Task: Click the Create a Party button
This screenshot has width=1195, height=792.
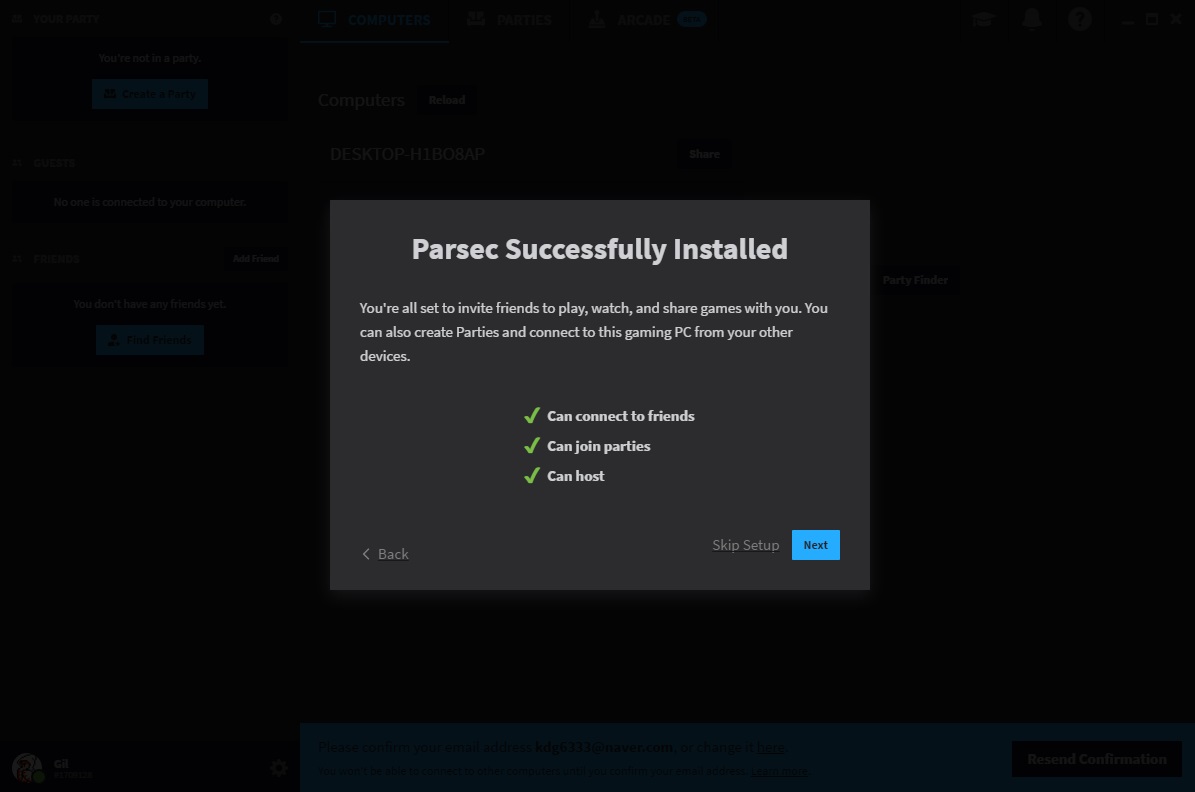Action: tap(150, 94)
